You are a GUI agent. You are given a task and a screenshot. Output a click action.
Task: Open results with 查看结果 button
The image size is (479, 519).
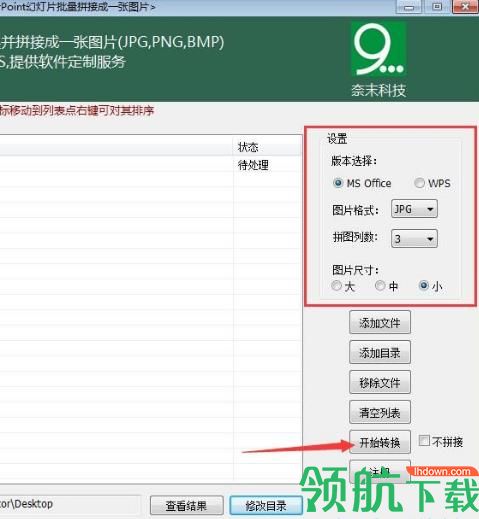(187, 506)
